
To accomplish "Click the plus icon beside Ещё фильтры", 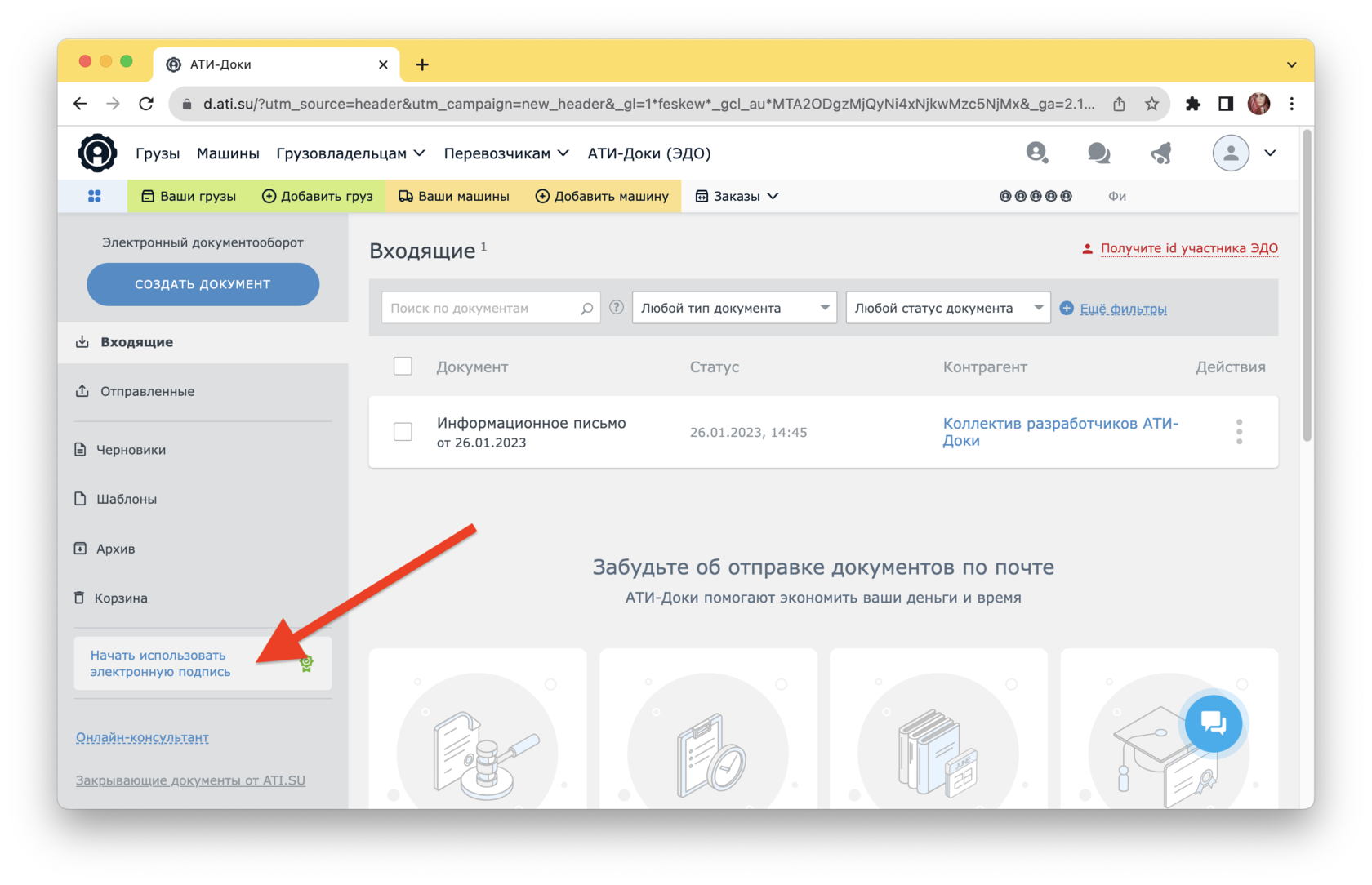I will point(1067,308).
